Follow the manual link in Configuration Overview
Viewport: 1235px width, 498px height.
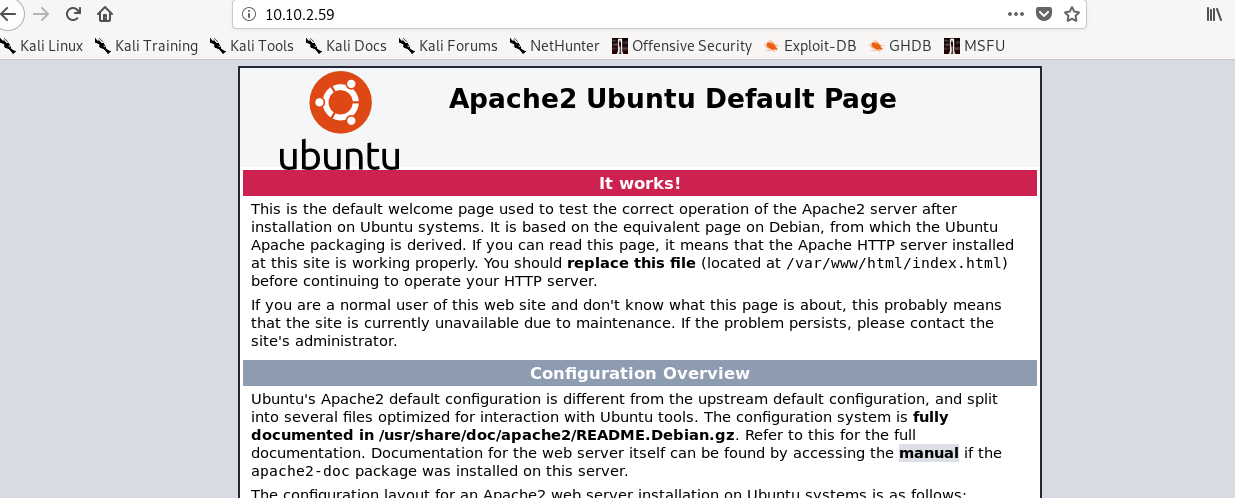[928, 453]
